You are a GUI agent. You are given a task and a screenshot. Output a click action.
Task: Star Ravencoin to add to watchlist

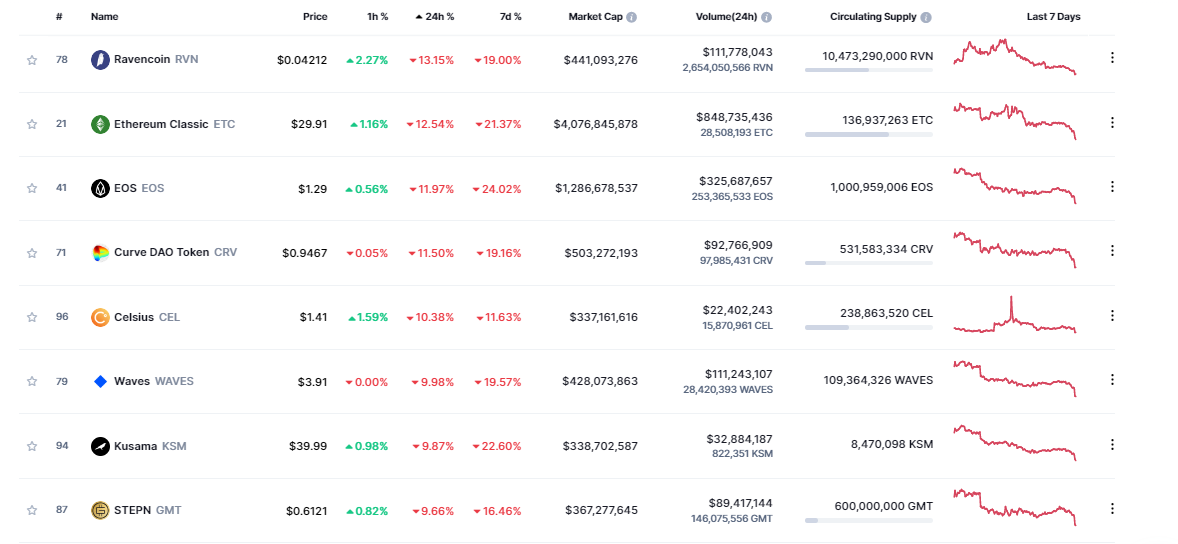pyautogui.click(x=32, y=60)
